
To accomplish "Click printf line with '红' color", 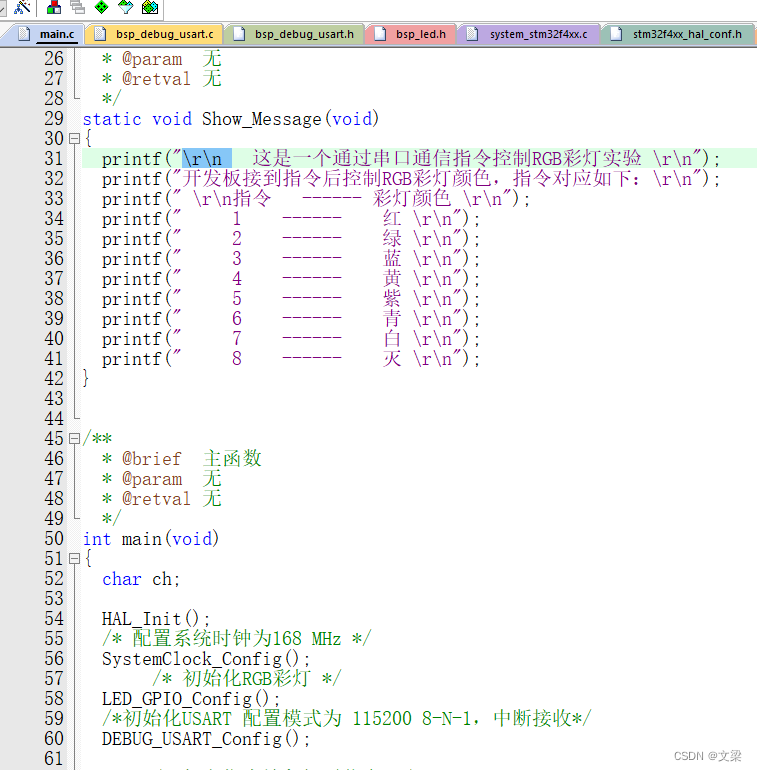I will (x=291, y=219).
